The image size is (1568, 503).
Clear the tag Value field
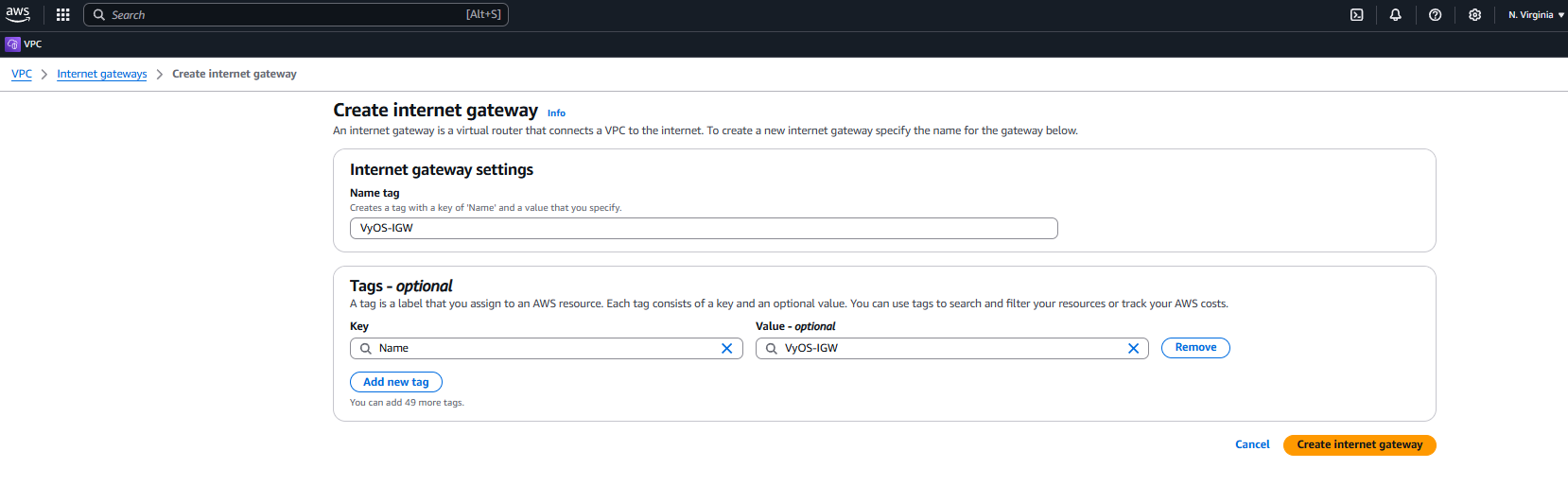pyautogui.click(x=1133, y=349)
